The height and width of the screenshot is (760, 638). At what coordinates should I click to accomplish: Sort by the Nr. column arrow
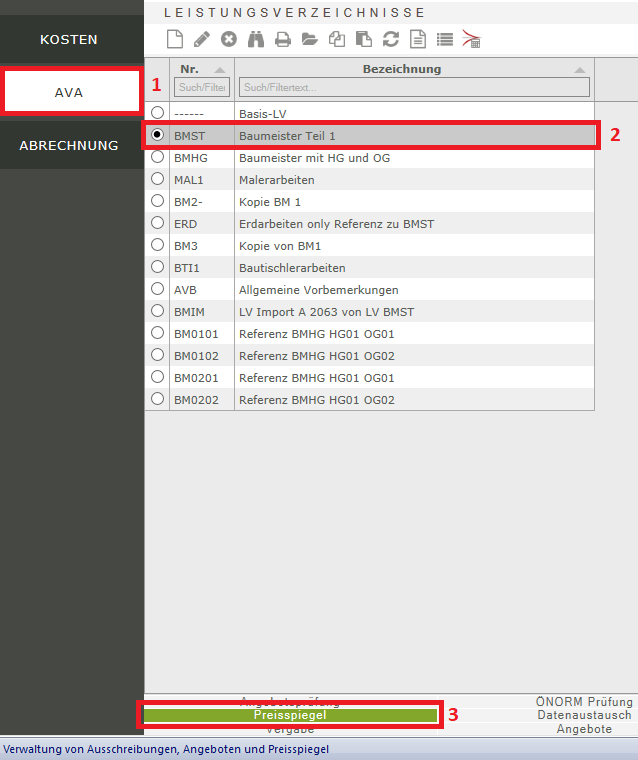pos(220,70)
